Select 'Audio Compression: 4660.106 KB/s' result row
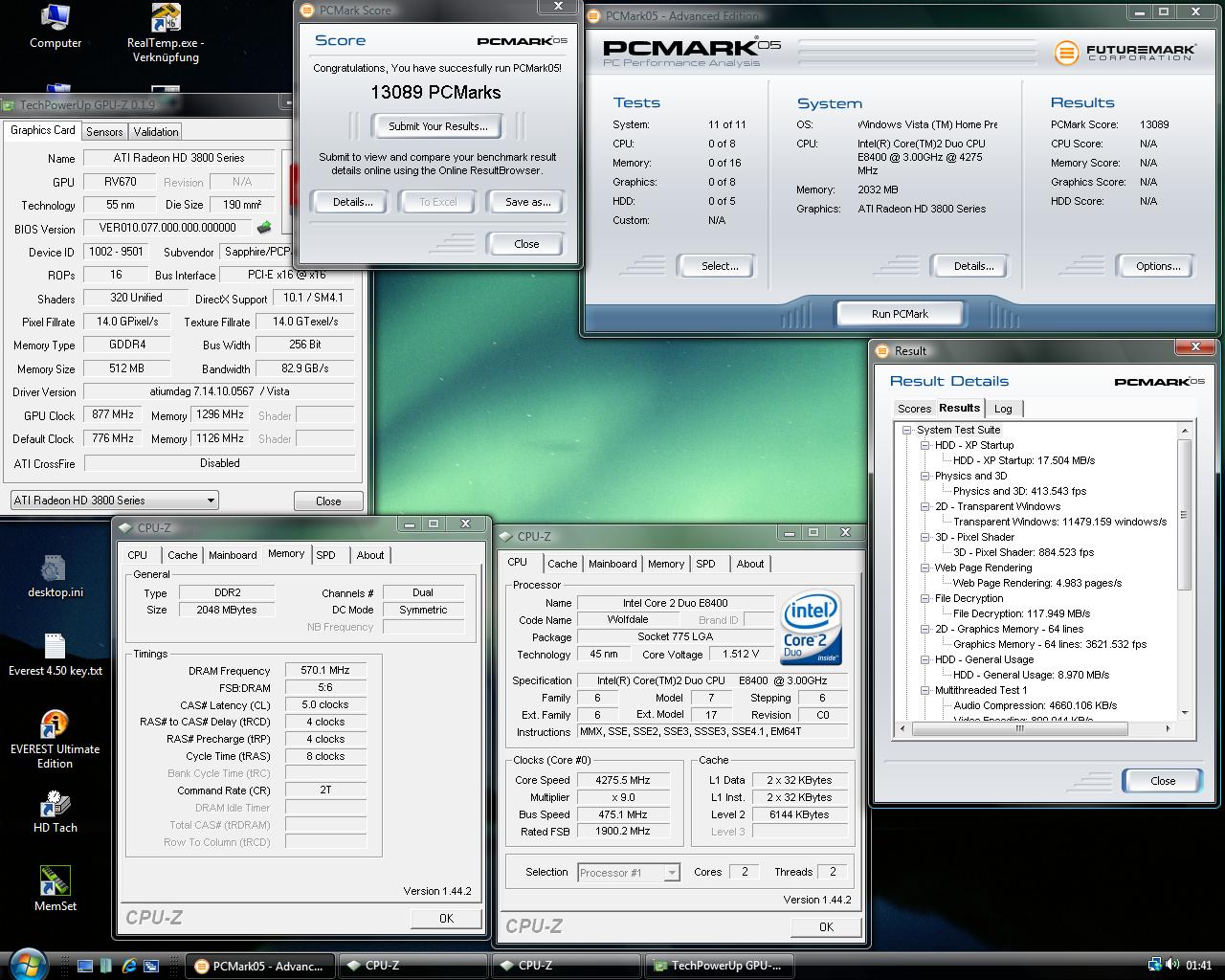The width and height of the screenshot is (1225, 980). click(x=1035, y=705)
